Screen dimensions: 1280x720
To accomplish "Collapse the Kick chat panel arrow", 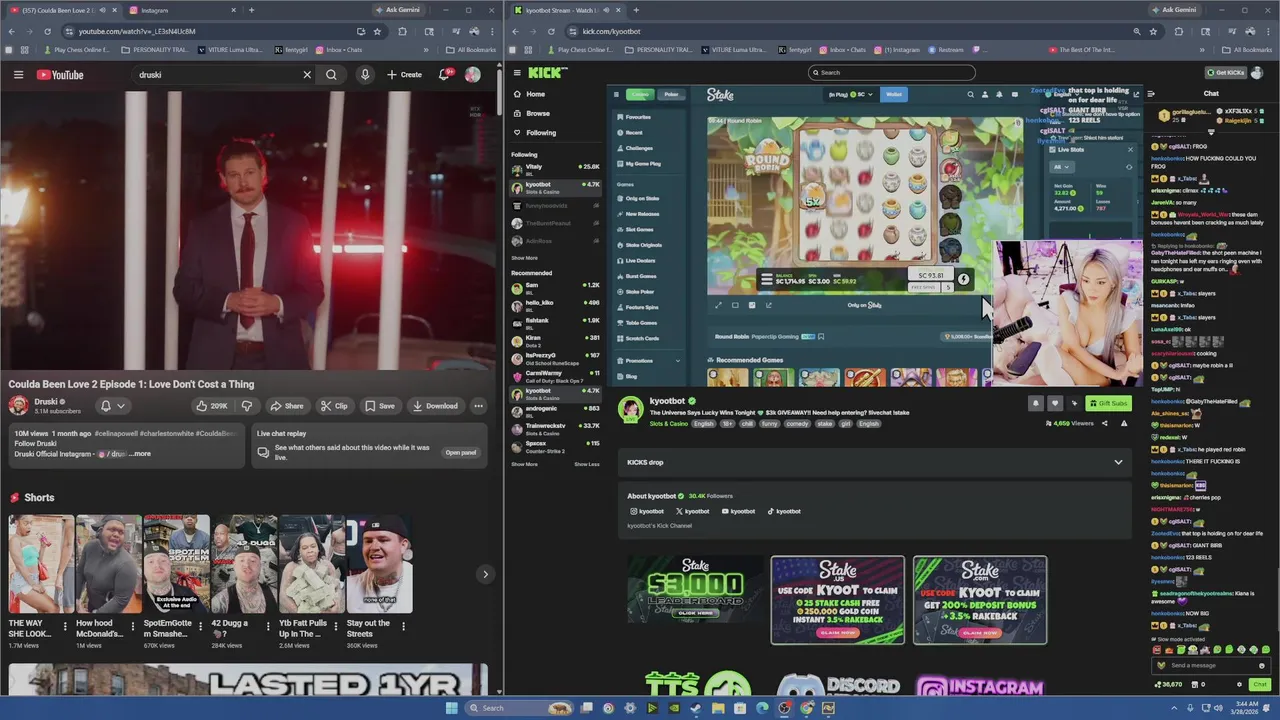I will pyautogui.click(x=1151, y=94).
